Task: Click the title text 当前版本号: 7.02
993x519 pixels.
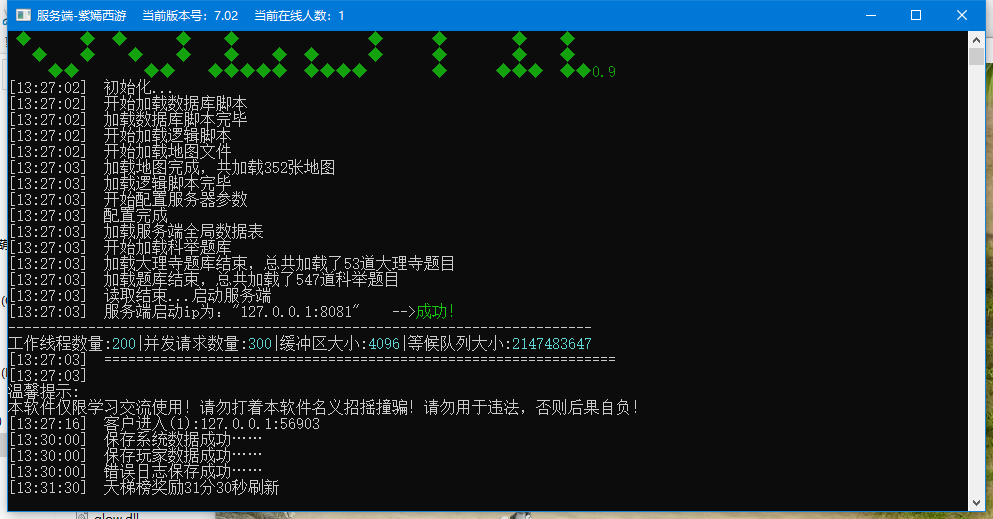Action: coord(190,16)
